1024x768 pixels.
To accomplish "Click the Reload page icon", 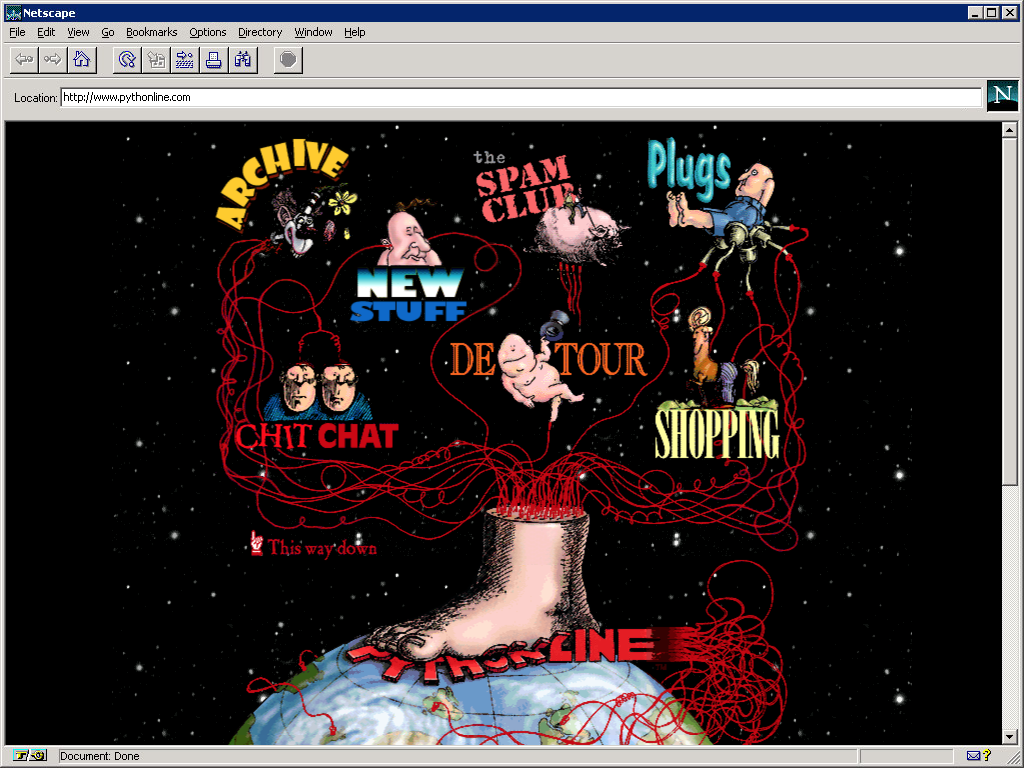I will 125,59.
